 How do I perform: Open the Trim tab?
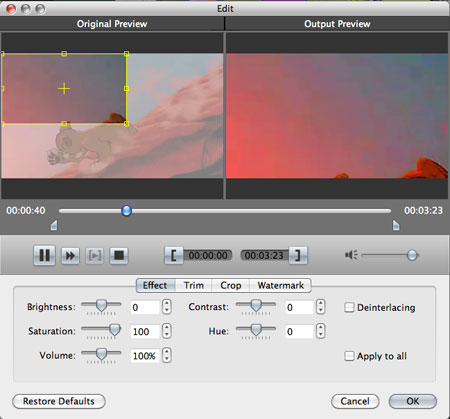pyautogui.click(x=194, y=286)
